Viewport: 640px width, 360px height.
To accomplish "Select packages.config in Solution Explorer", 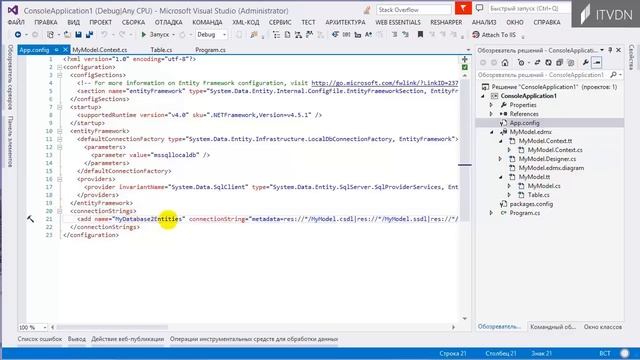I will tap(531, 204).
